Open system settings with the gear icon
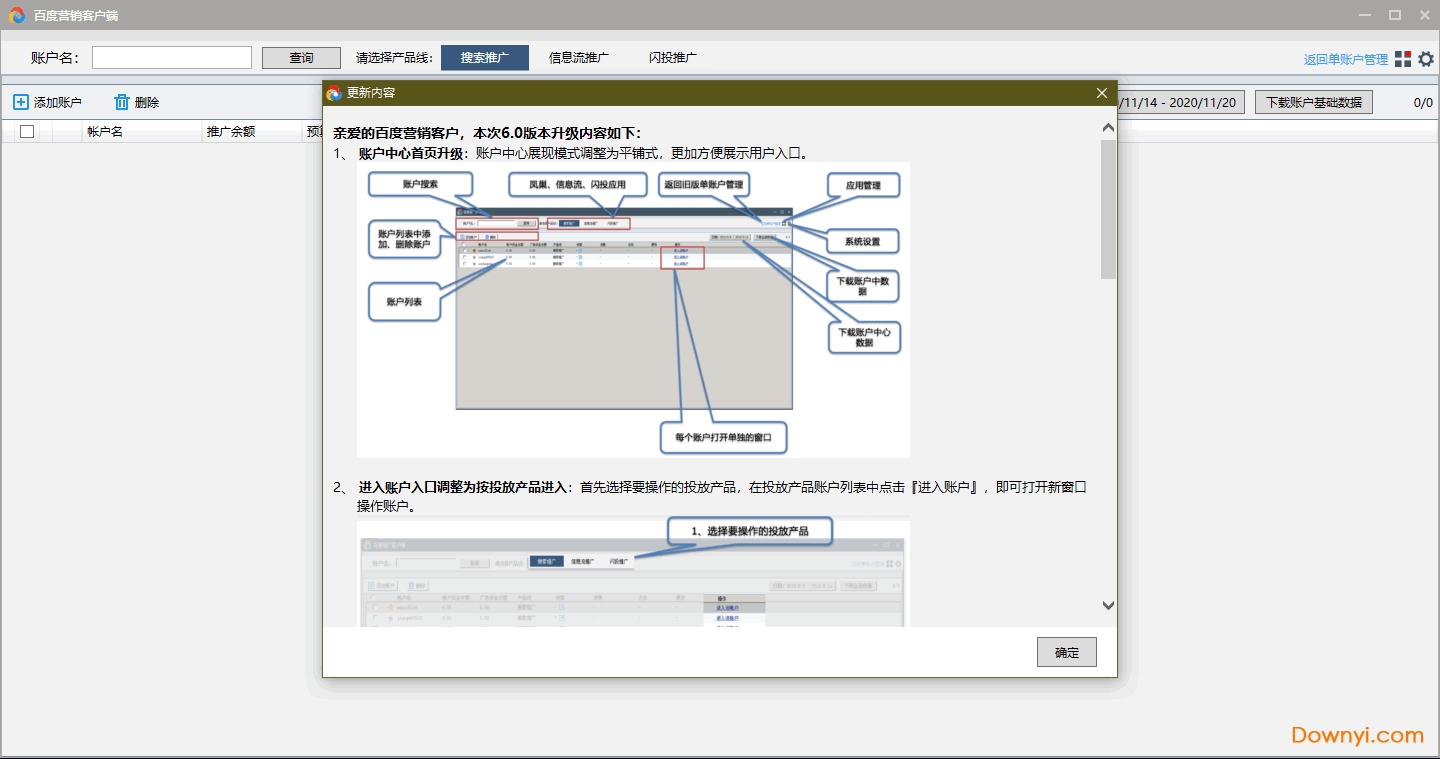This screenshot has width=1440, height=759. (x=1426, y=59)
